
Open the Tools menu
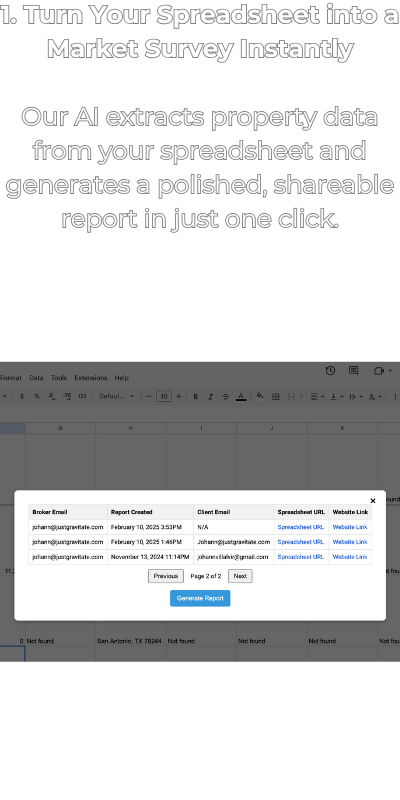(59, 378)
